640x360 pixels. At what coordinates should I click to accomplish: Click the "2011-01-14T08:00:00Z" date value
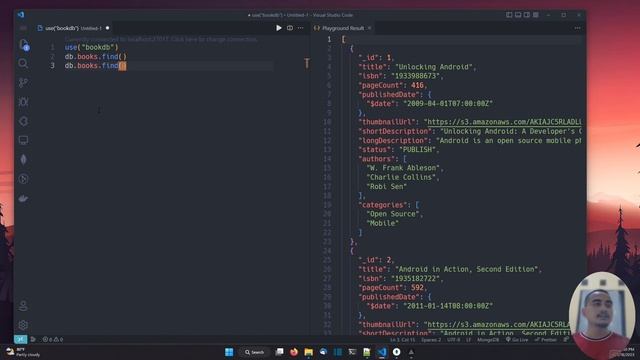(x=448, y=306)
